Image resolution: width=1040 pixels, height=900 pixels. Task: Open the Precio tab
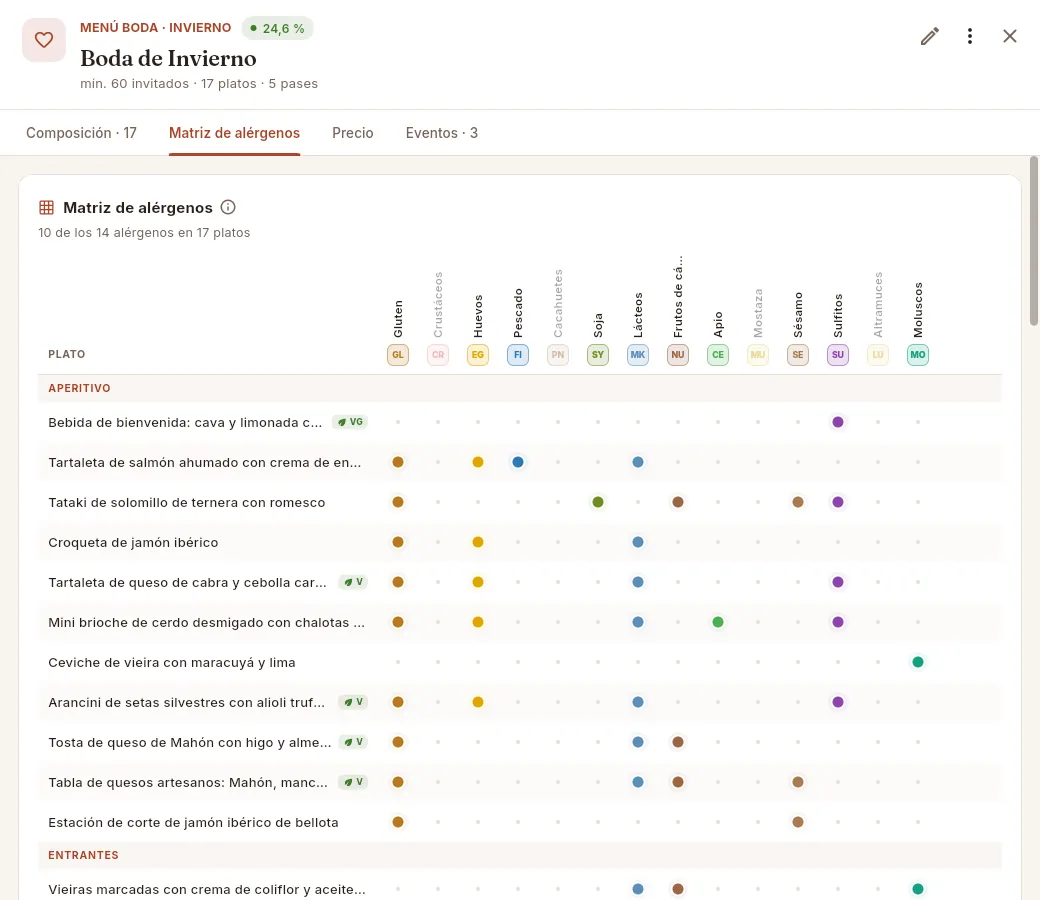click(x=353, y=133)
